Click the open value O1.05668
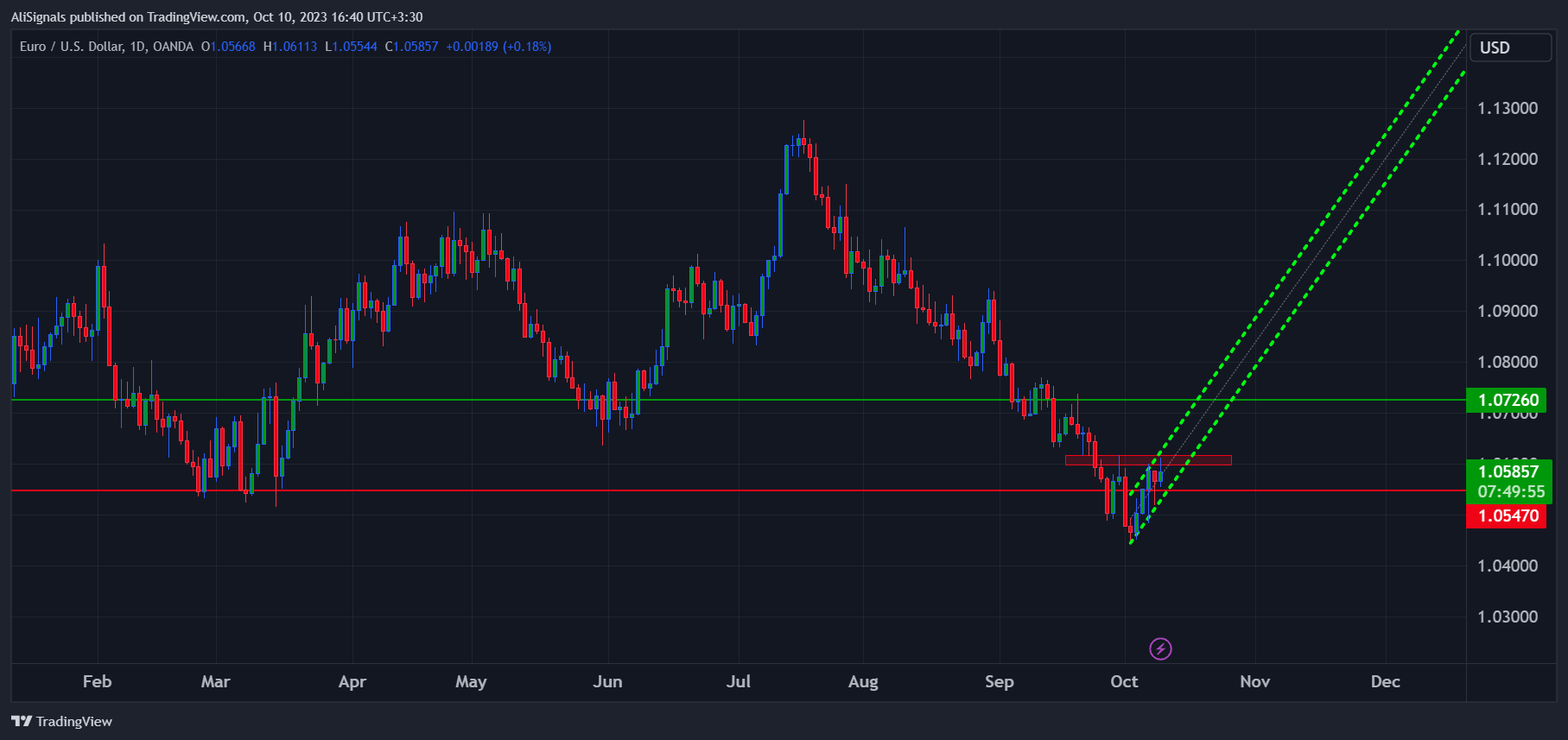 (228, 47)
